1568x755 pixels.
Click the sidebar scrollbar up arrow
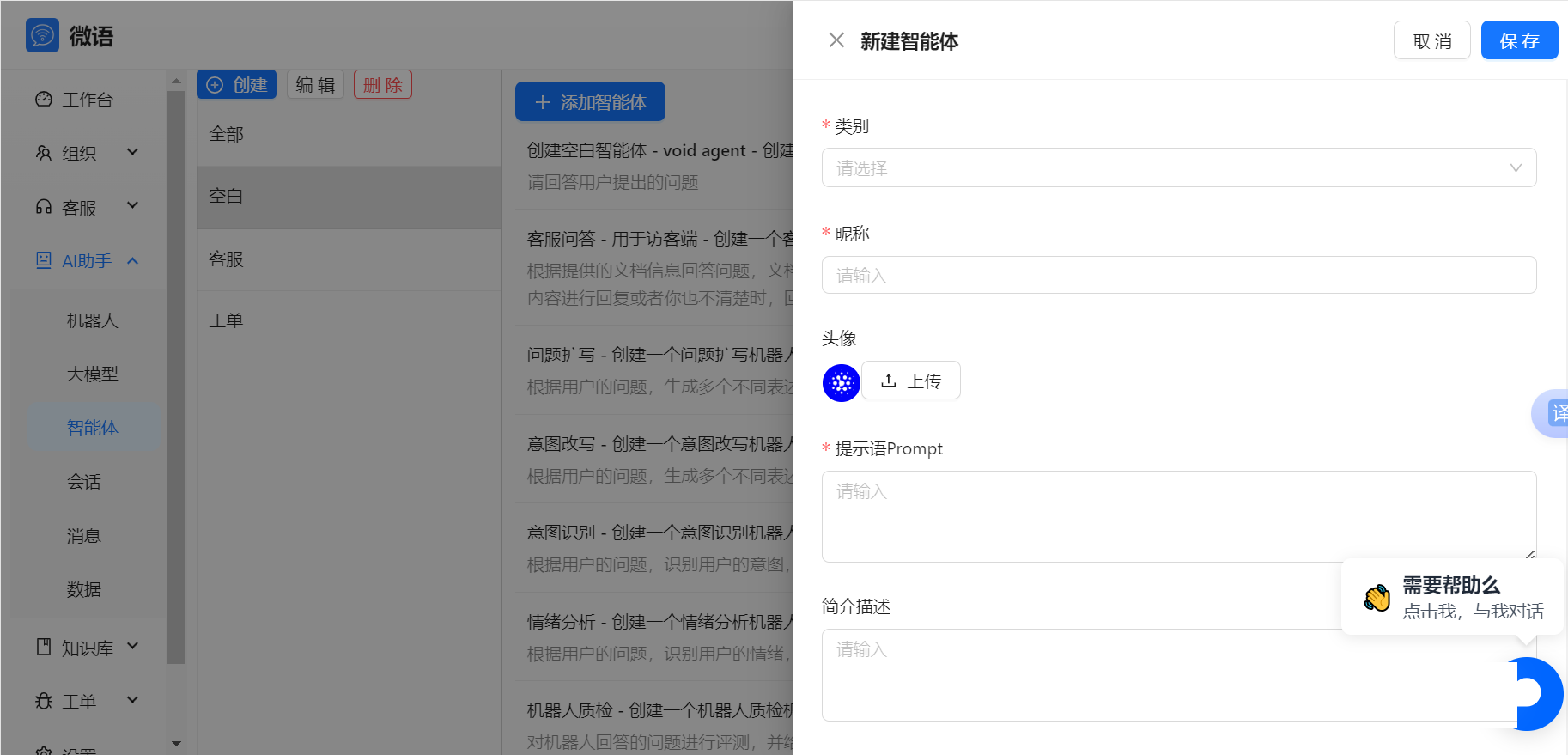[176, 81]
